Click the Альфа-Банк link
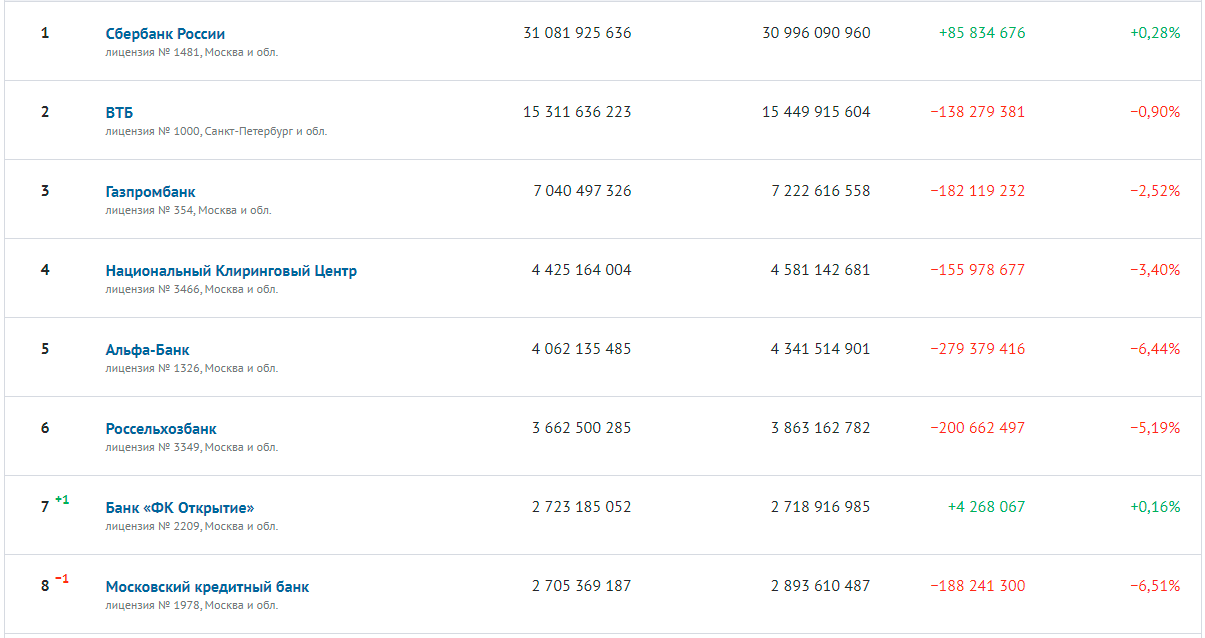The height and width of the screenshot is (638, 1205). (x=147, y=350)
